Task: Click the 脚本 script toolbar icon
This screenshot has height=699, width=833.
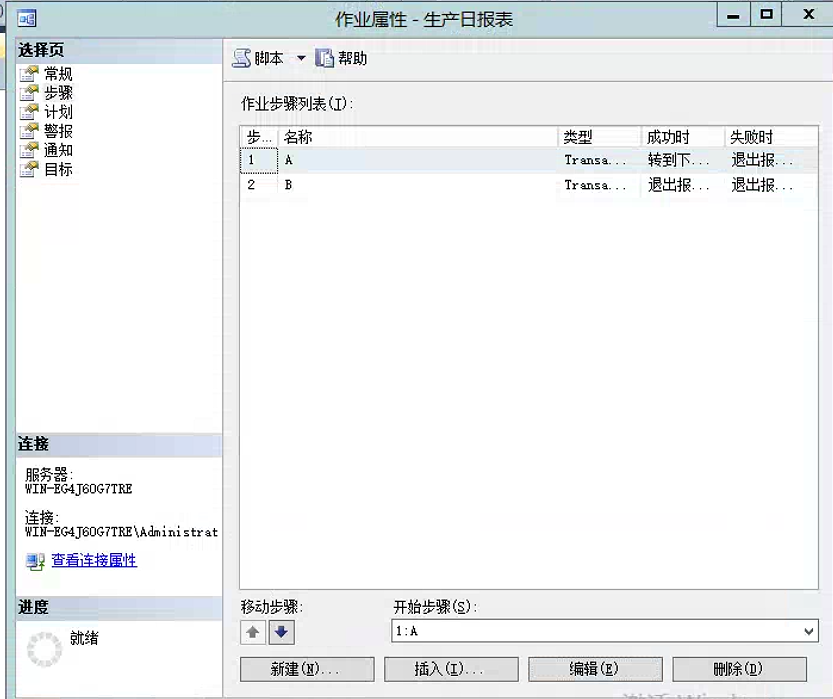Action: [242, 59]
